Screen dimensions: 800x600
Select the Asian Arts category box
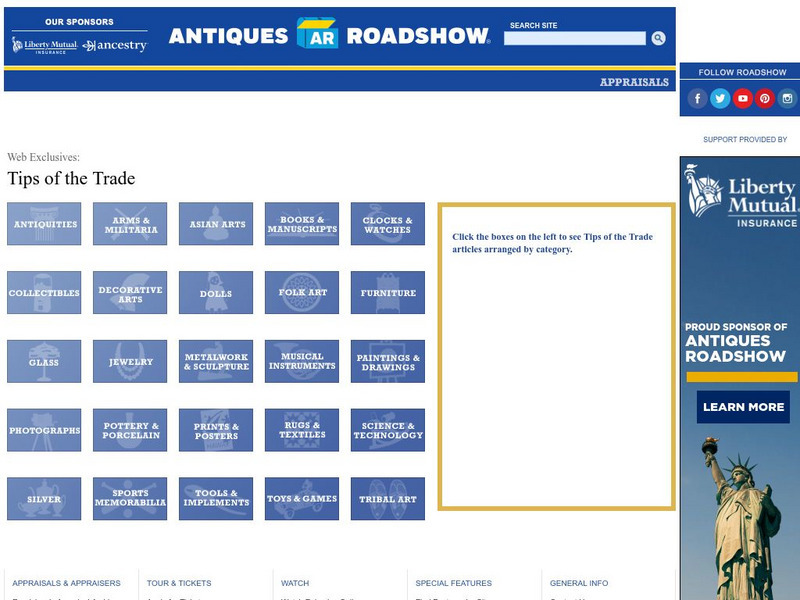pos(216,223)
